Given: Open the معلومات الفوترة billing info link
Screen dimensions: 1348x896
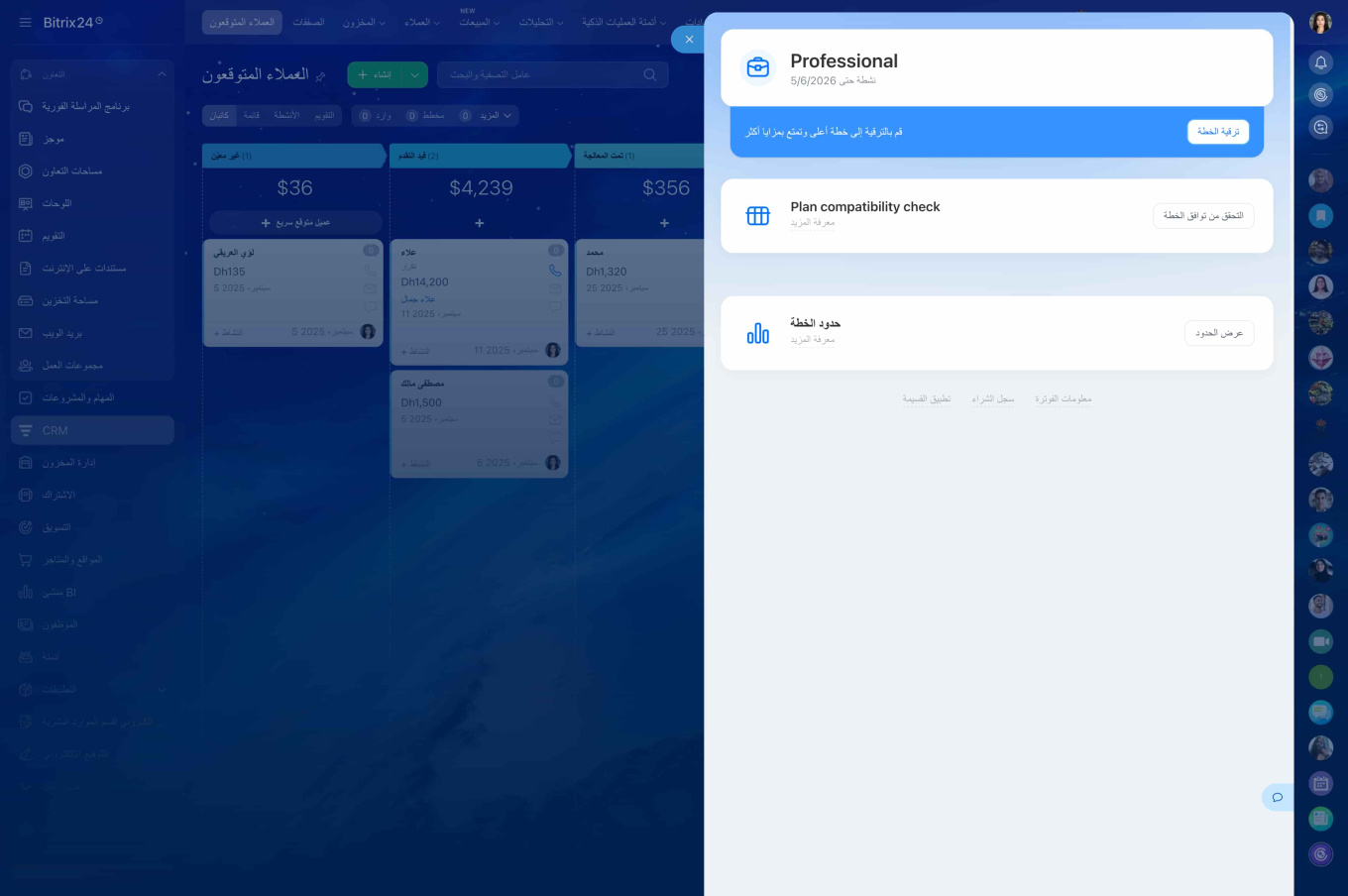Looking at the screenshot, I should point(1063,398).
